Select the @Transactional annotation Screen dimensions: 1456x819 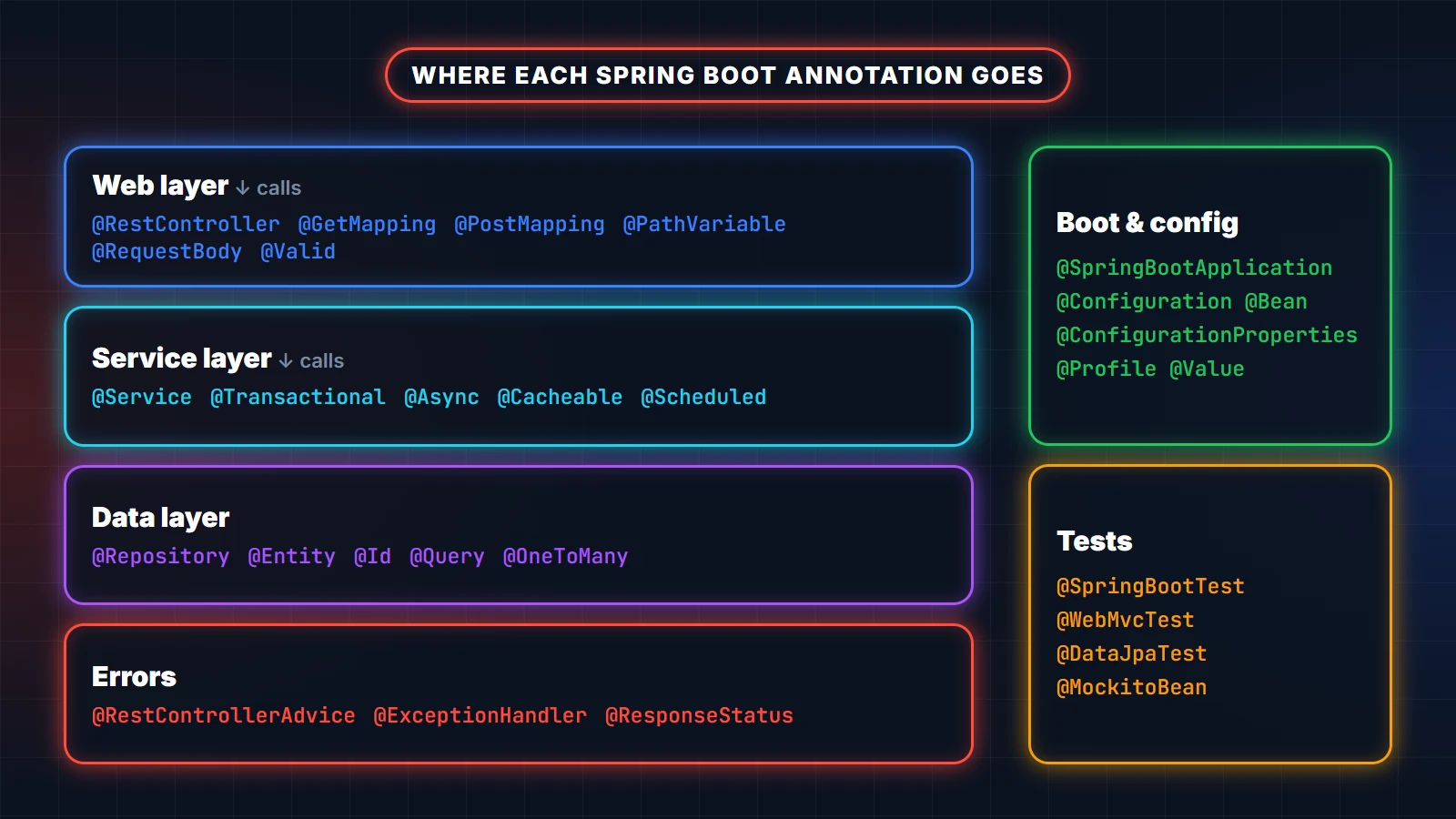(298, 397)
